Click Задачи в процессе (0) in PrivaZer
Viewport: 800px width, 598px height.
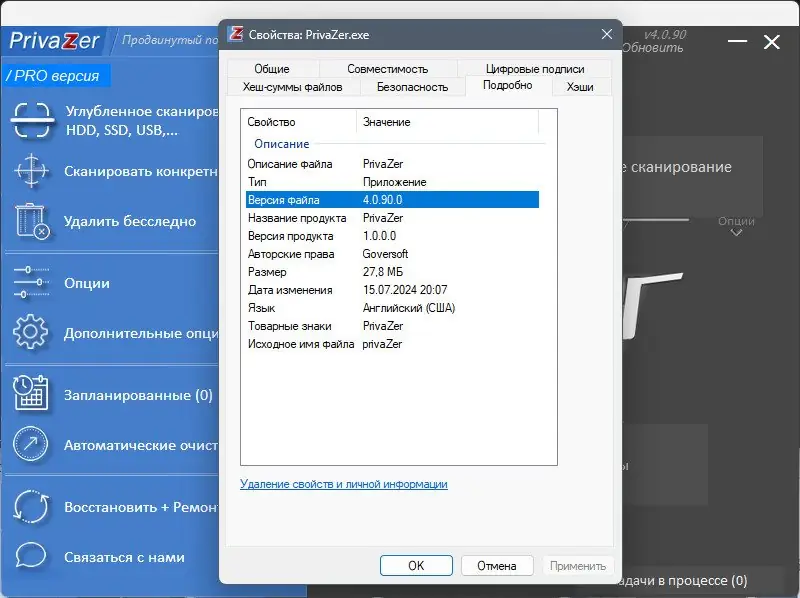pos(685,581)
